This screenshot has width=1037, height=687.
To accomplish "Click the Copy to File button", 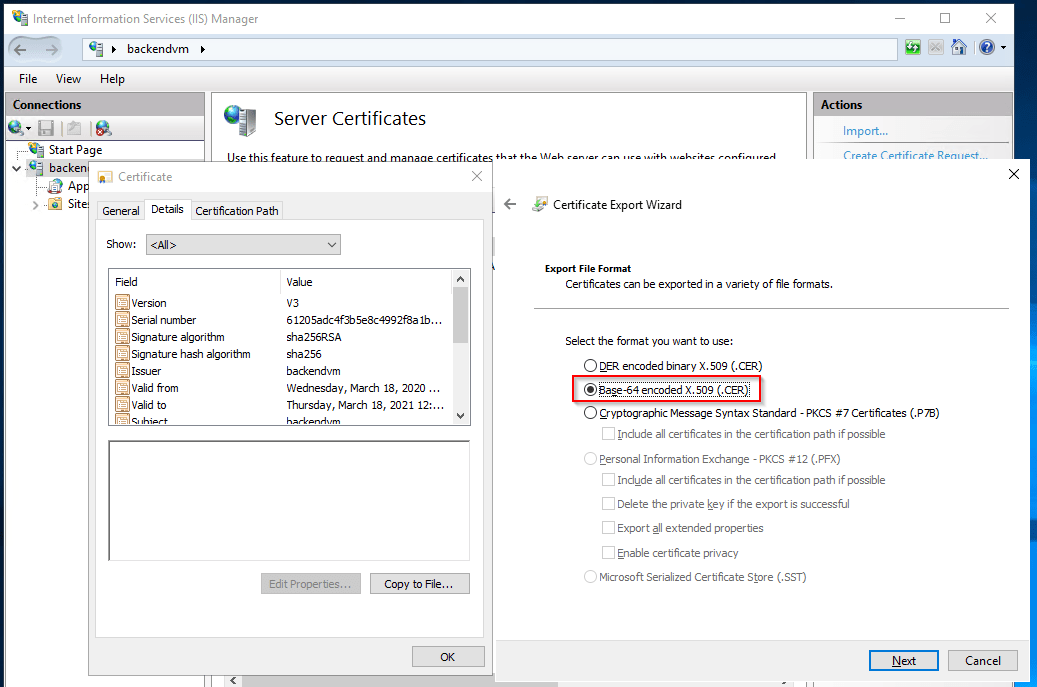I will point(419,584).
